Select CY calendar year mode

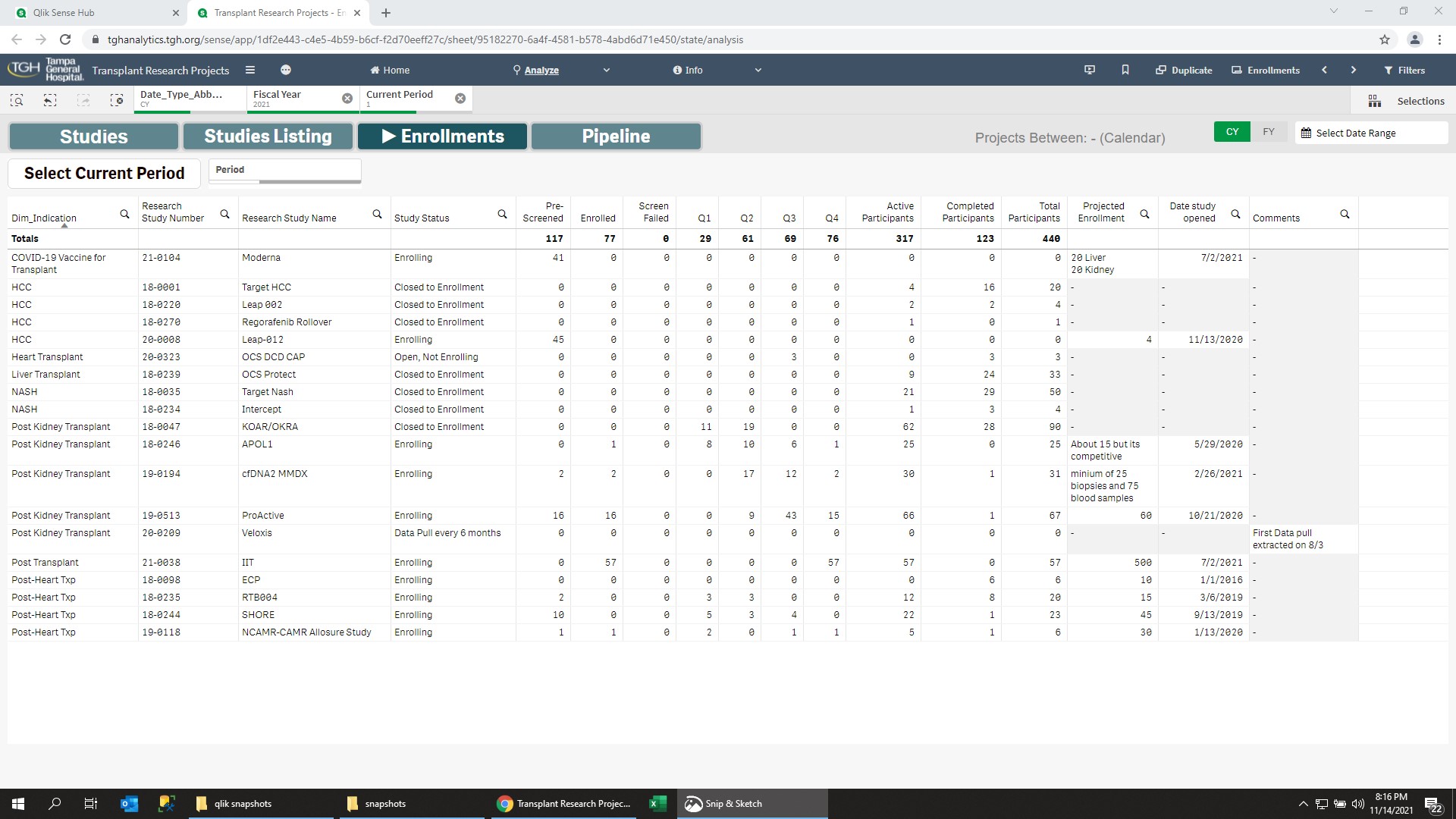coord(1232,131)
